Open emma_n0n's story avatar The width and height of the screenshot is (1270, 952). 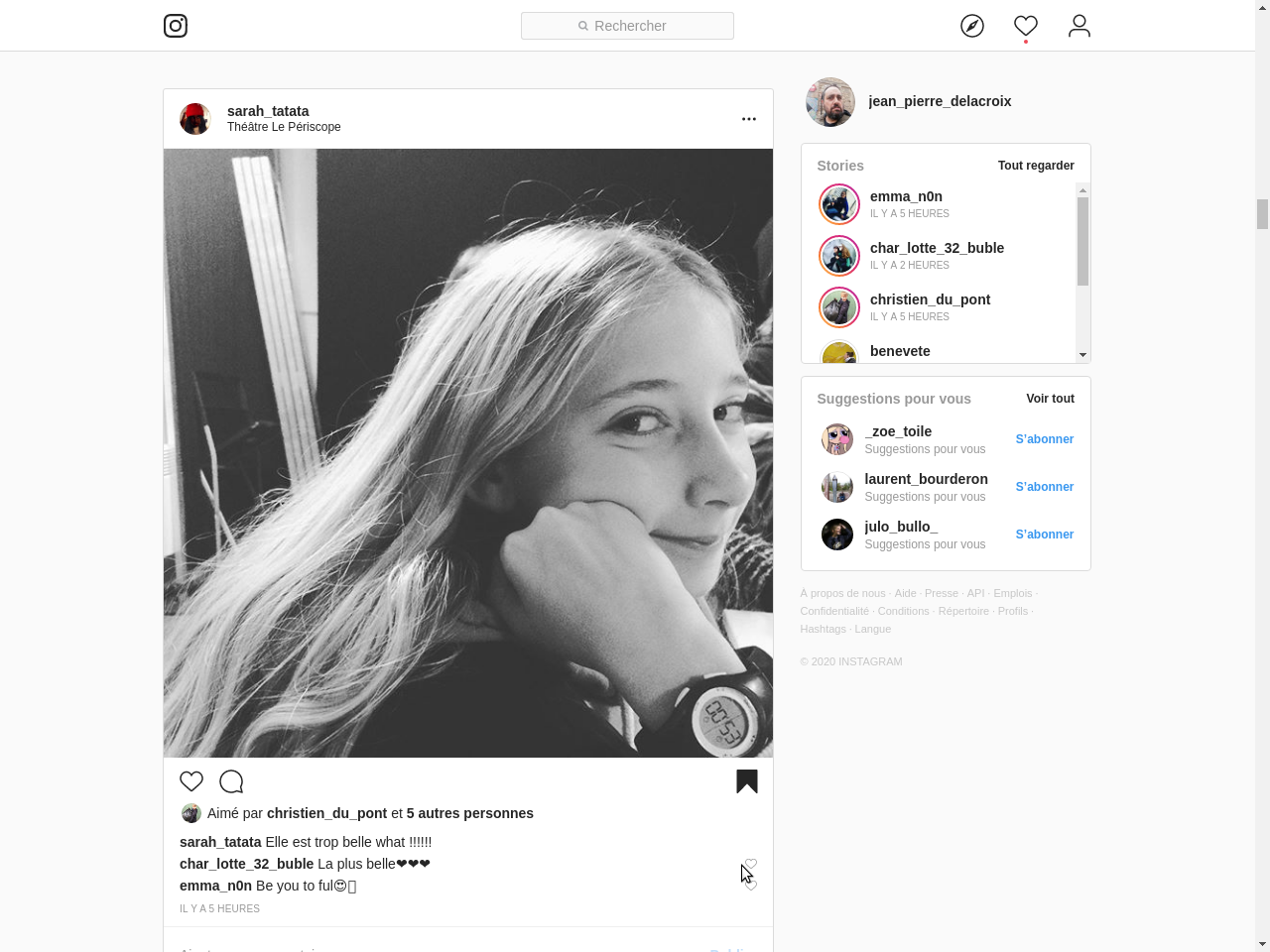click(x=839, y=204)
